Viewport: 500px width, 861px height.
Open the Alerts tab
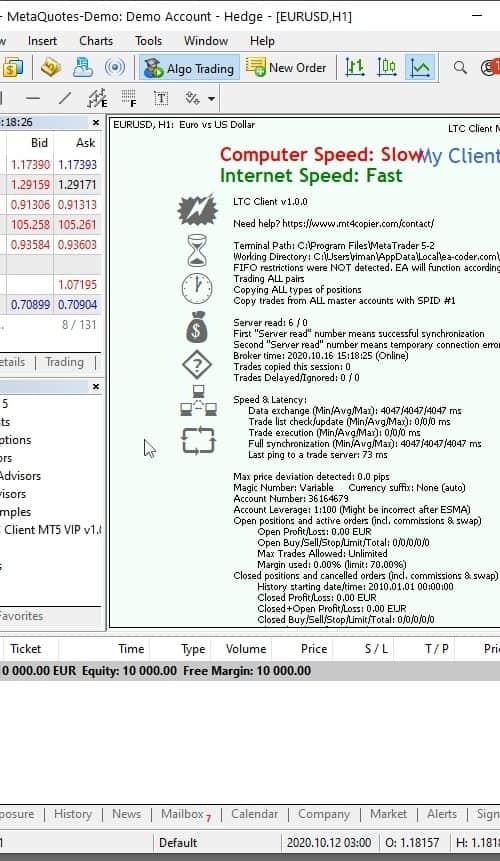point(442,814)
